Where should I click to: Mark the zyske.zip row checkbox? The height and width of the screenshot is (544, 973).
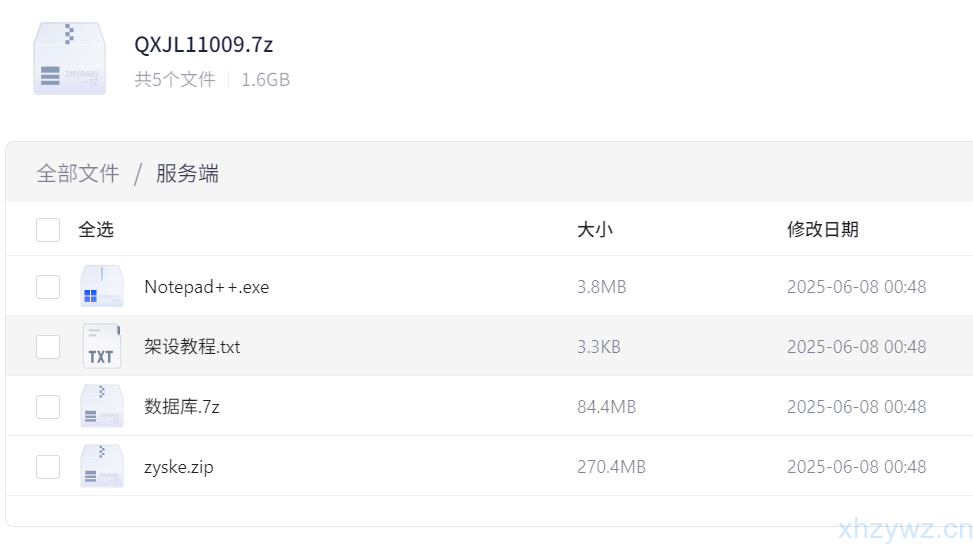48,467
